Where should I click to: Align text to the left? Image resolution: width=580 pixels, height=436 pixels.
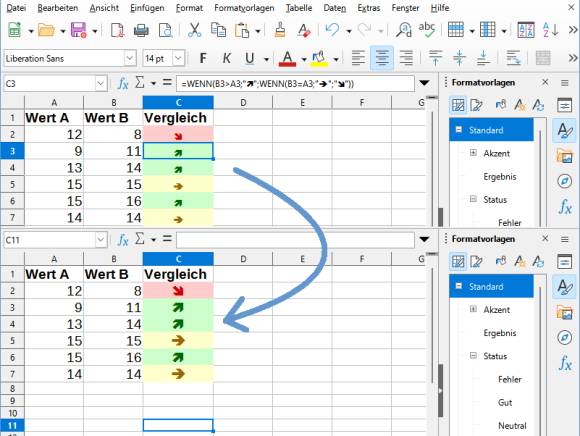358,58
